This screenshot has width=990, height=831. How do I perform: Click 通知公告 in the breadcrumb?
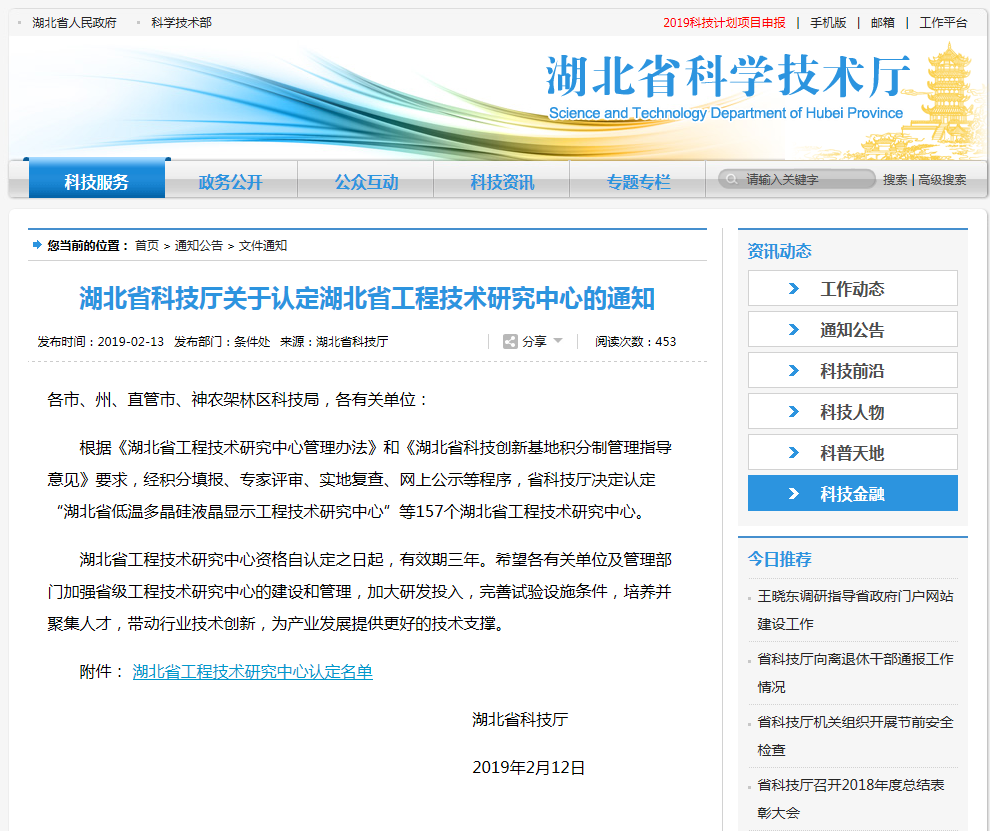tap(199, 246)
